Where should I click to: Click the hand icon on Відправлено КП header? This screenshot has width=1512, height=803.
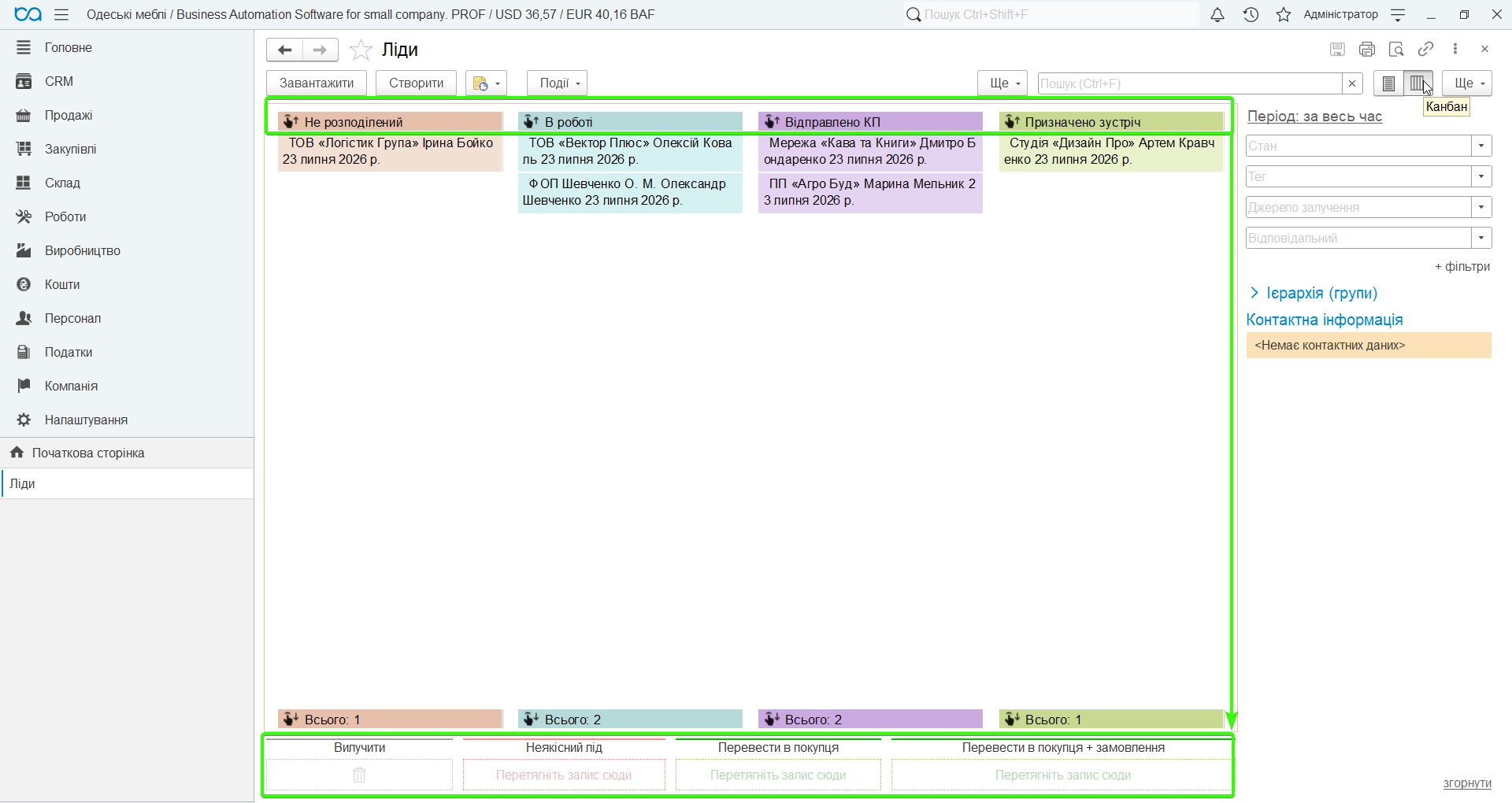coord(772,121)
